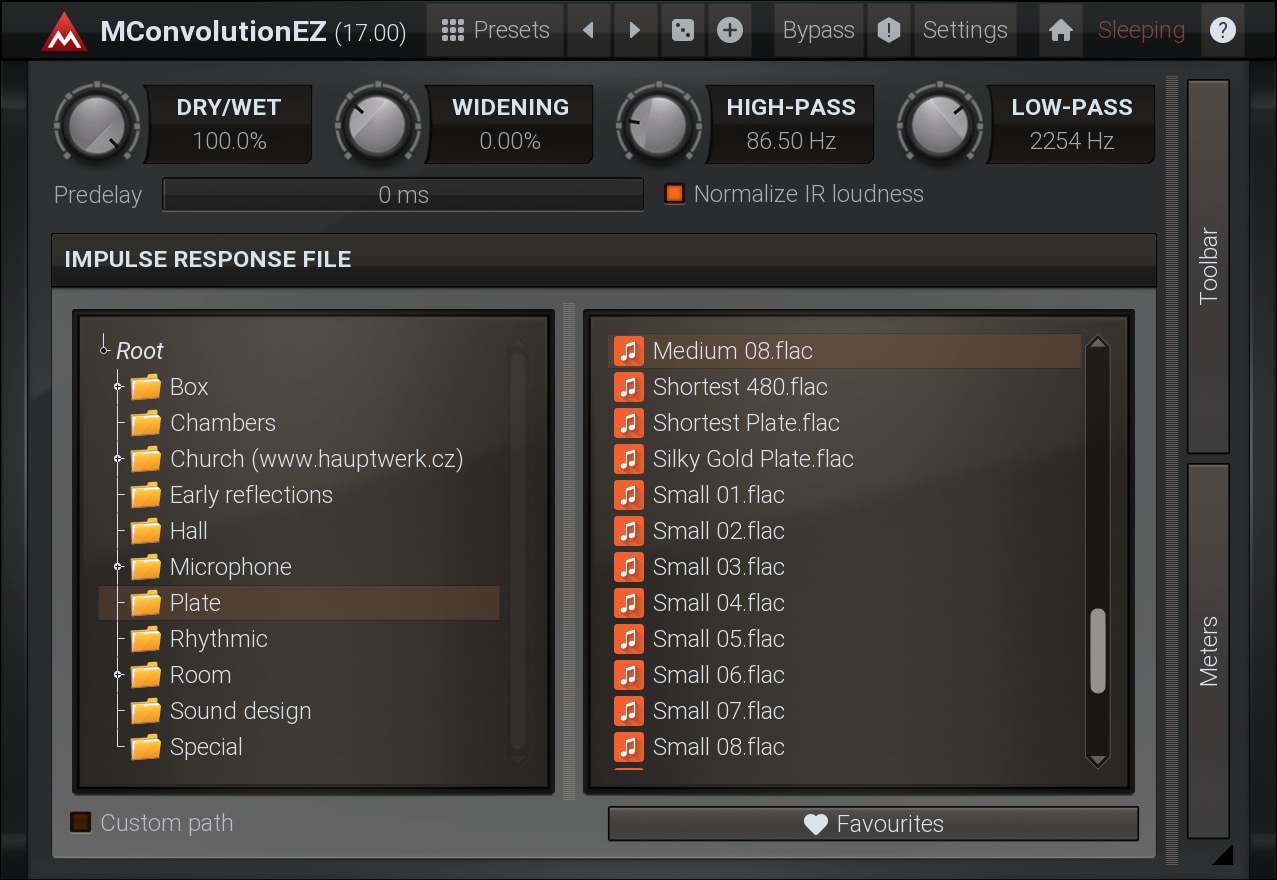Viewport: 1277px width, 880px height.
Task: Load the previous preset with left arrow
Action: [x=589, y=31]
